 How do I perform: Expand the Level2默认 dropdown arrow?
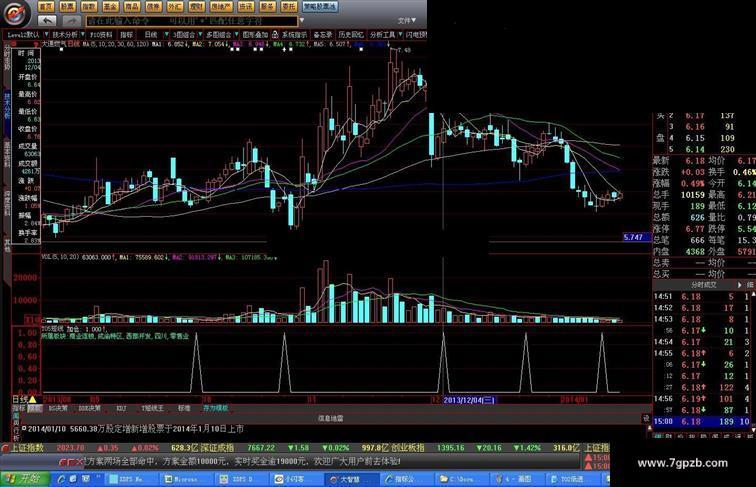coord(46,35)
